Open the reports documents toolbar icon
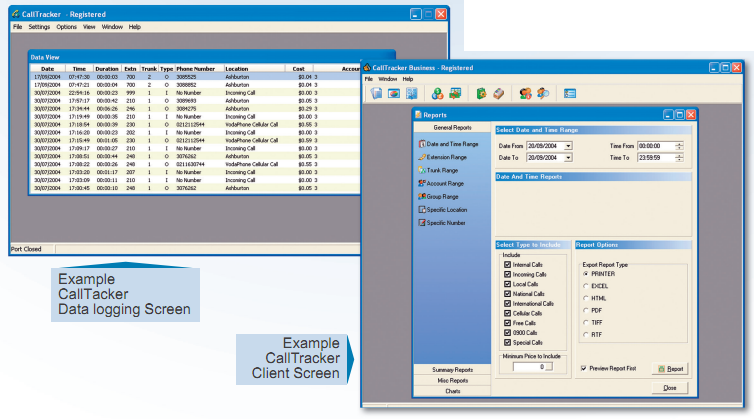This screenshot has width=754, height=419. 376,93
